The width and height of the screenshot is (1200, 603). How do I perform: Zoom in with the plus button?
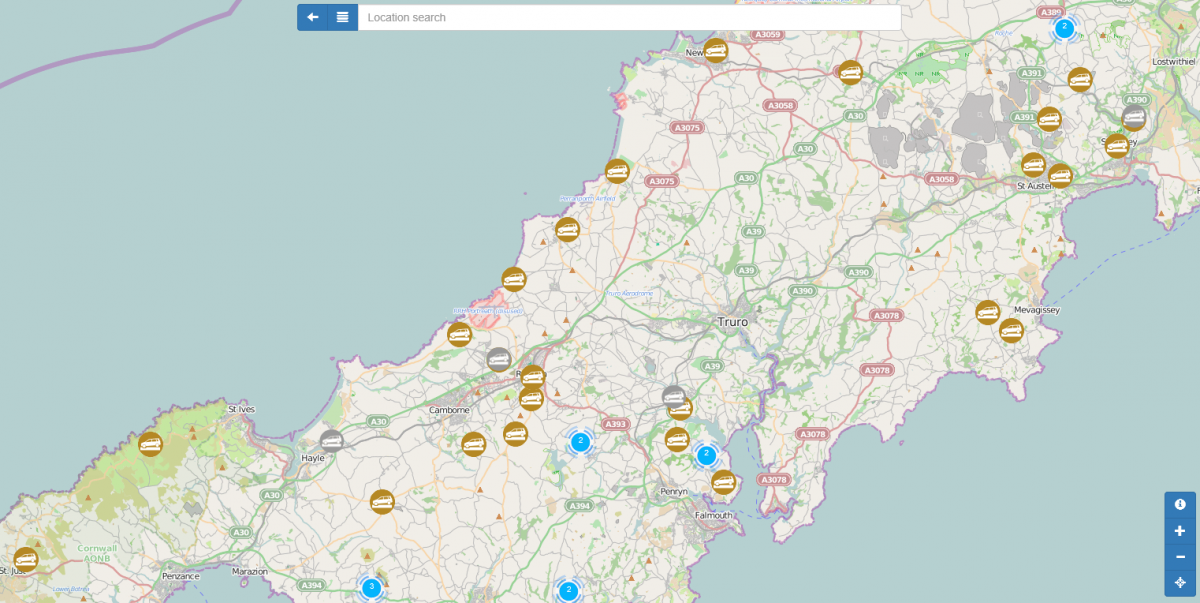click(1180, 531)
